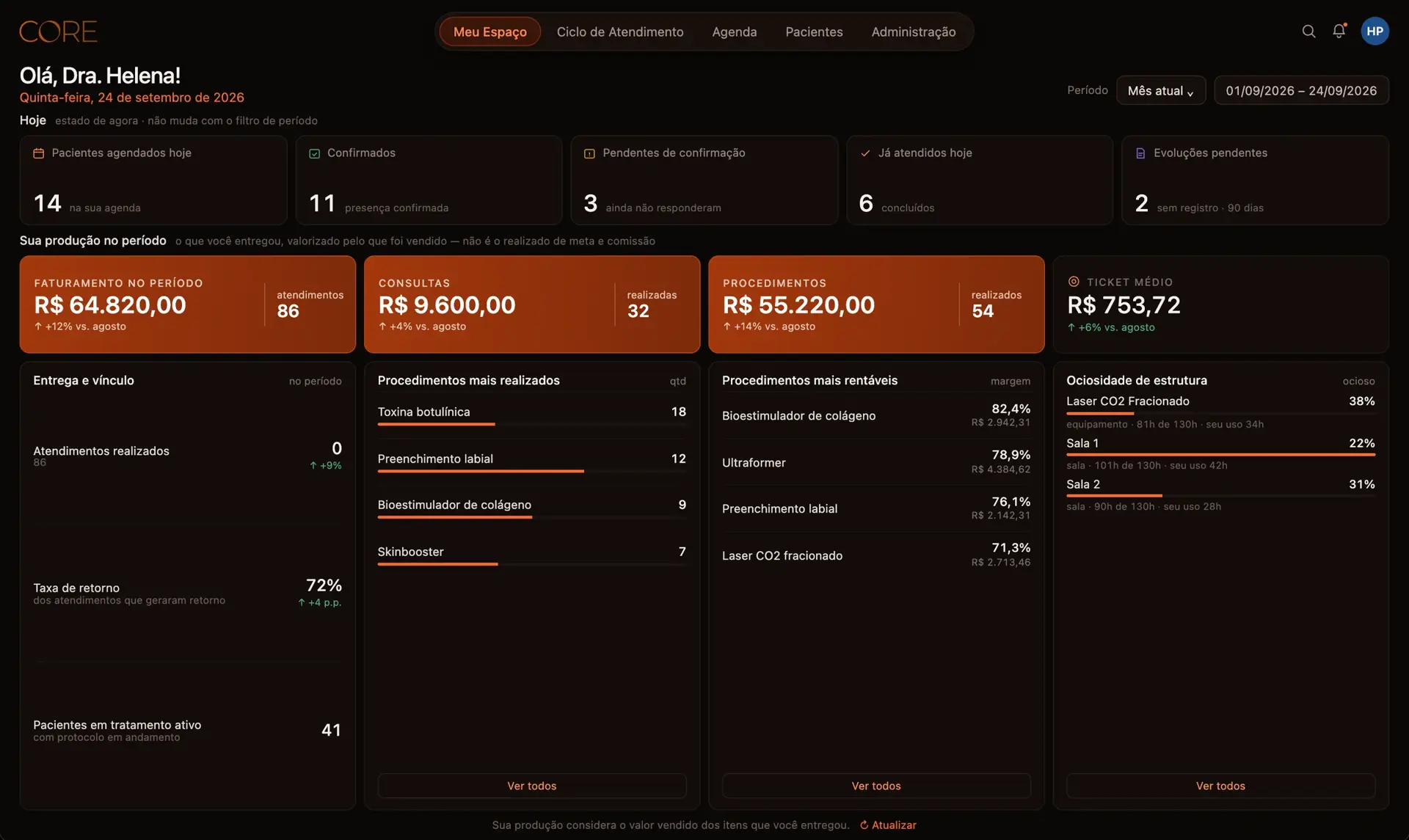The width and height of the screenshot is (1409, 840).
Task: Select the Ultraformer margin row
Action: click(x=876, y=462)
